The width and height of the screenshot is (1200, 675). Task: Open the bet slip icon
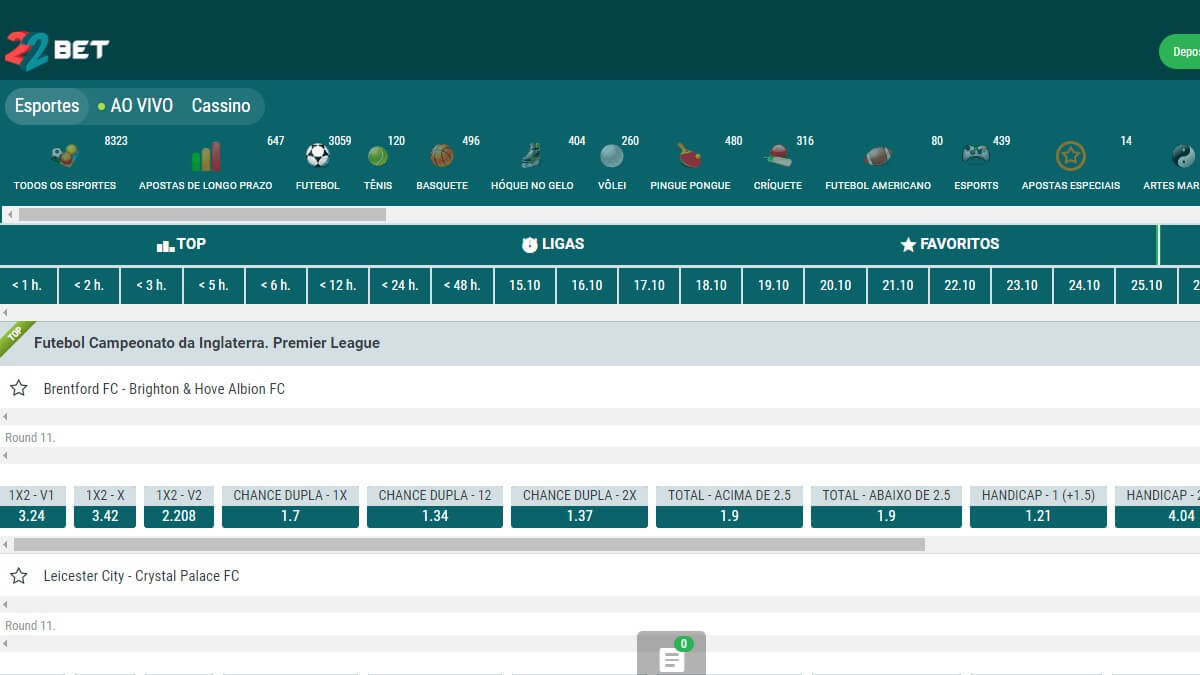click(x=672, y=656)
